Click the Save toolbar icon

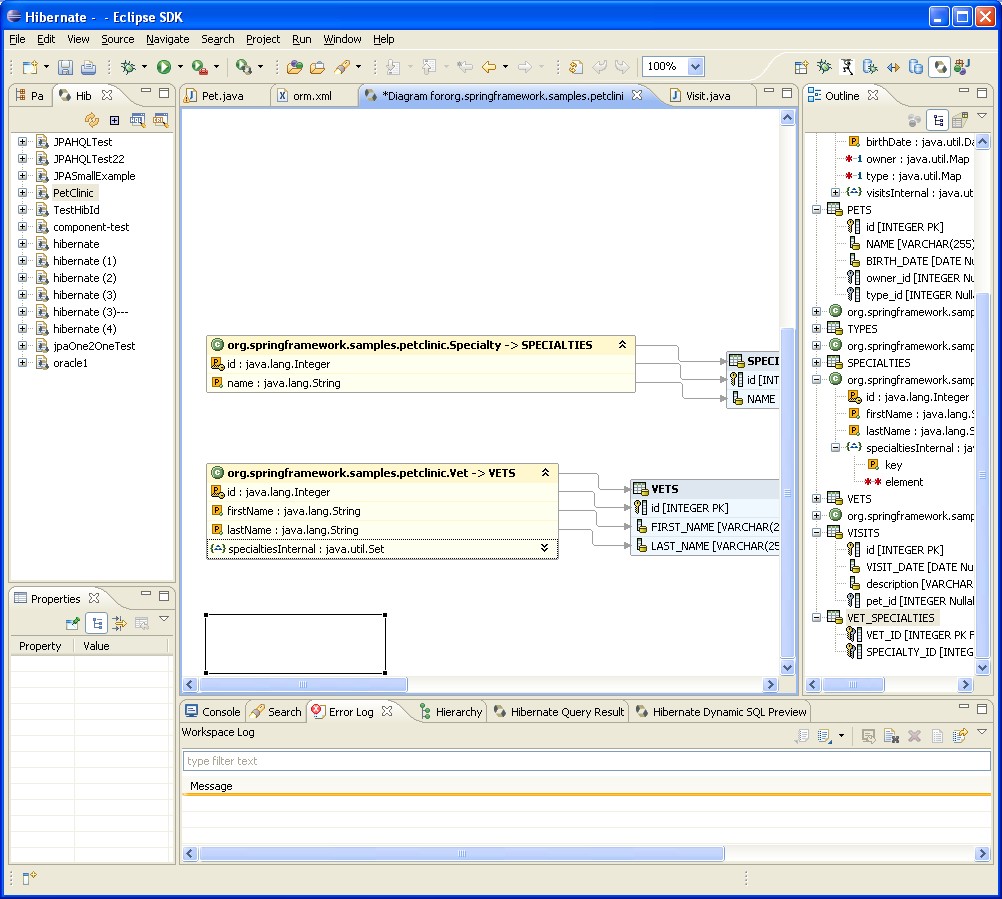click(x=65, y=67)
